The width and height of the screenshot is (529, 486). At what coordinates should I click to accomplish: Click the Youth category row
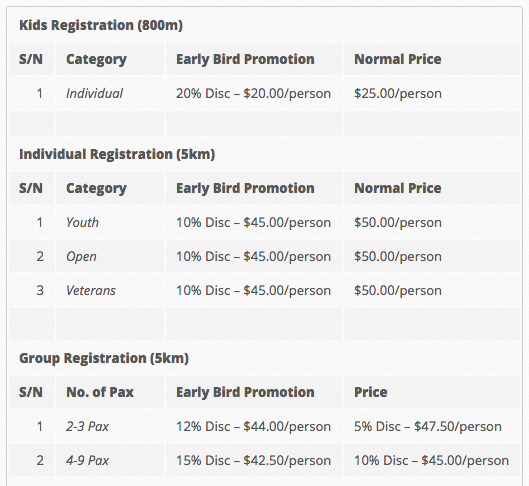[264, 223]
